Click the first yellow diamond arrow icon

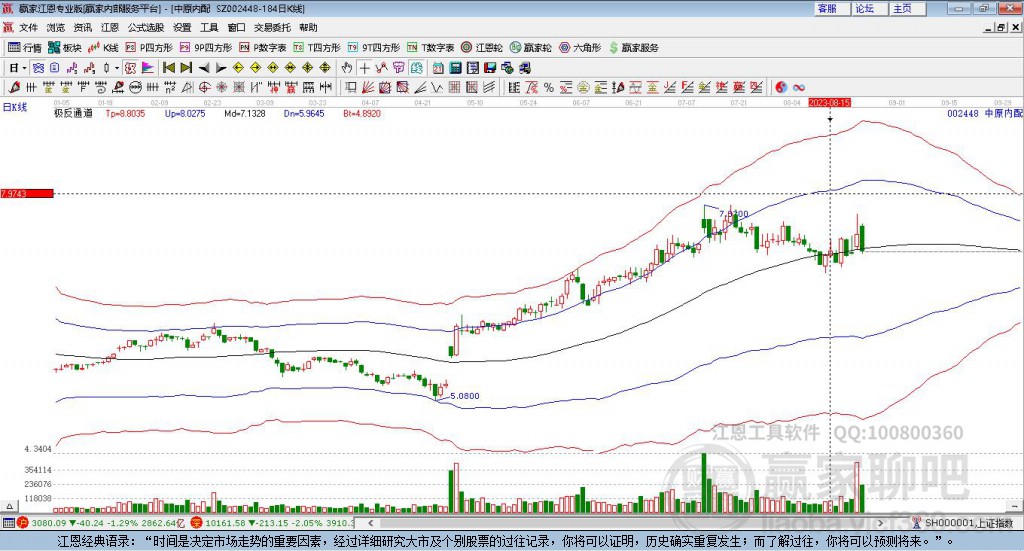pos(238,68)
